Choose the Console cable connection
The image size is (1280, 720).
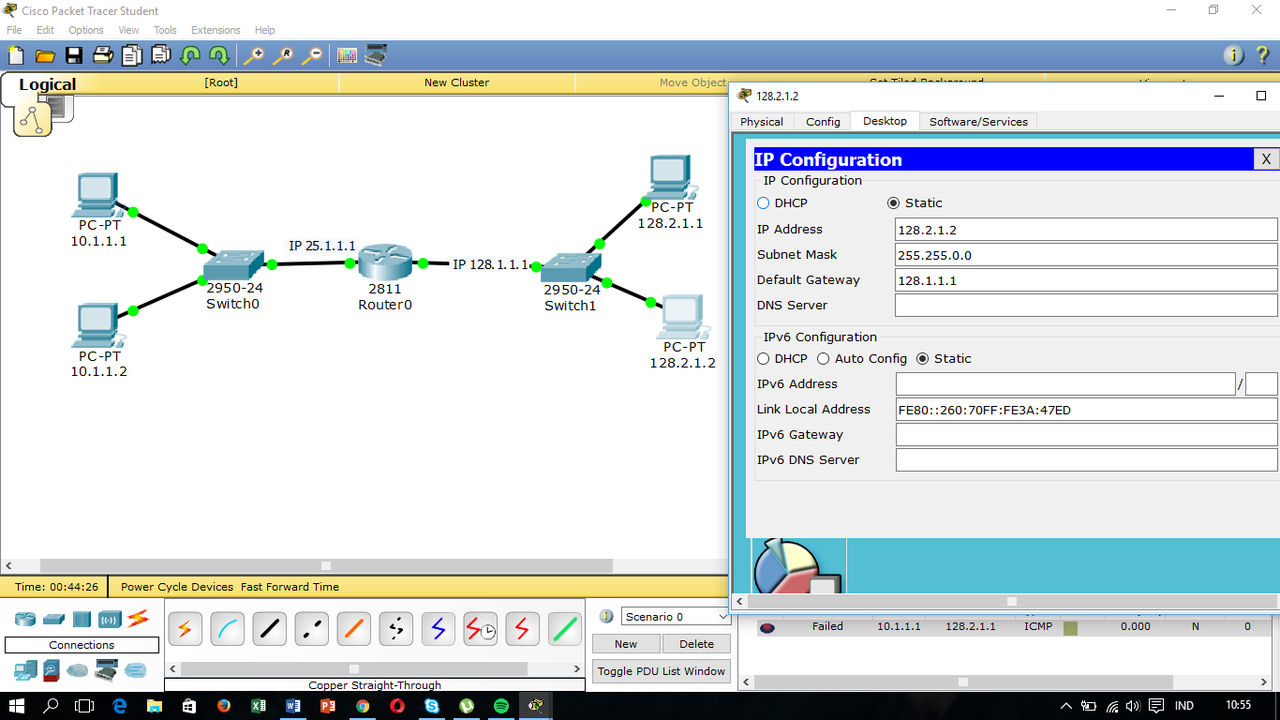coord(227,629)
